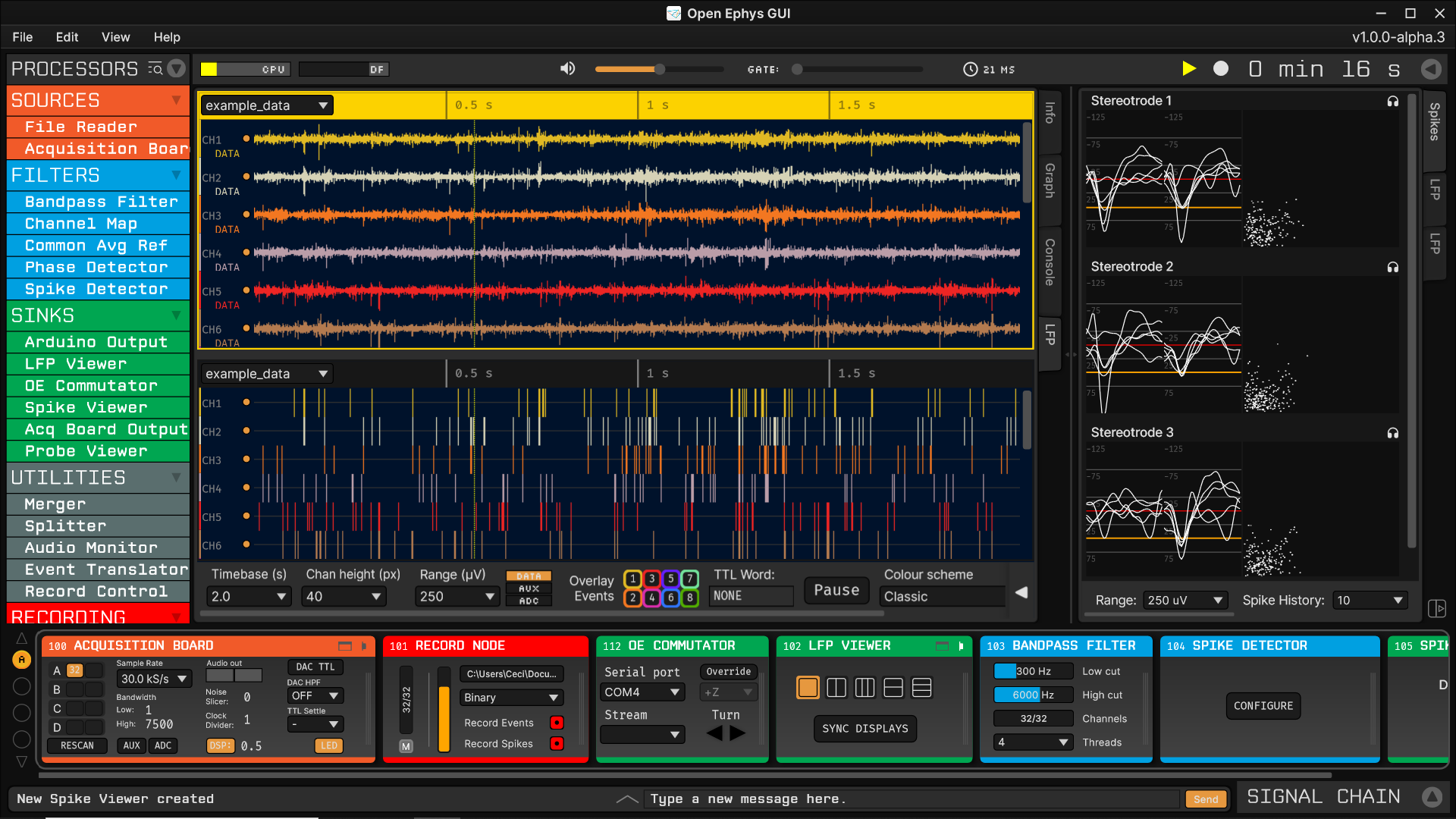Open the View menu
Image resolution: width=1456 pixels, height=819 pixels.
click(115, 37)
